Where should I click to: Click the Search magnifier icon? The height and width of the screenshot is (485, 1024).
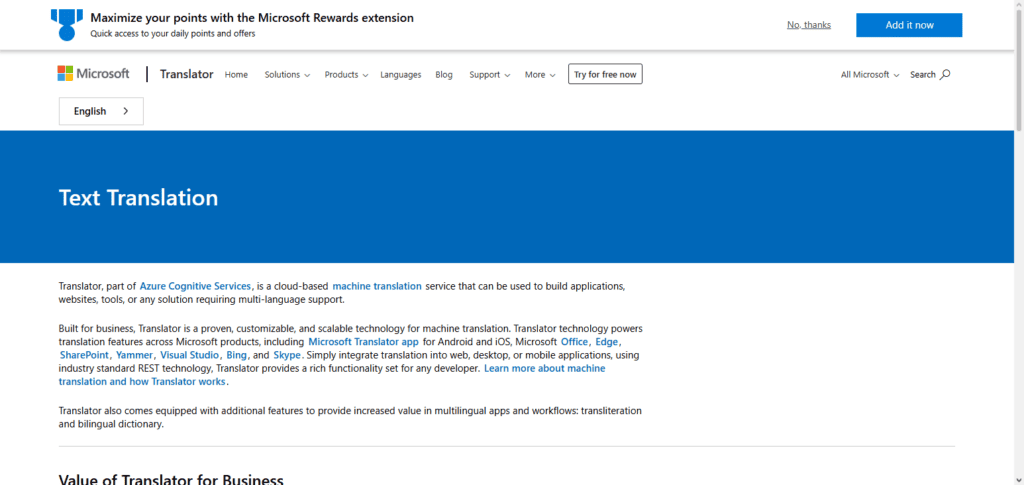tap(944, 74)
